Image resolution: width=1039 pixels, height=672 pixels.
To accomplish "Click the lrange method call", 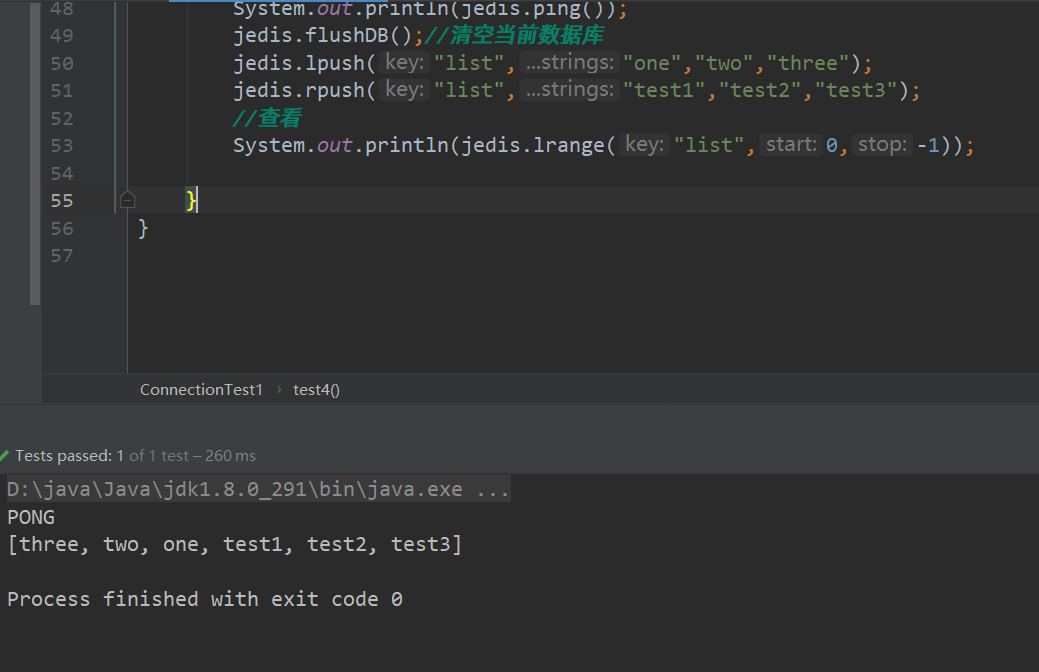I will coord(571,145).
